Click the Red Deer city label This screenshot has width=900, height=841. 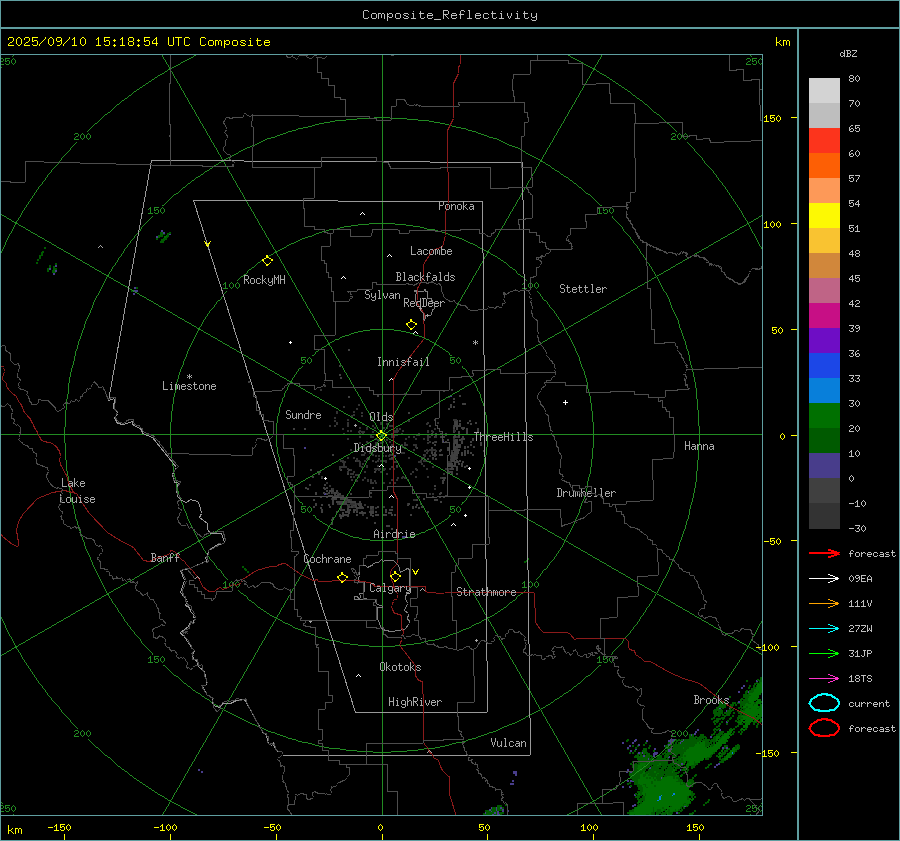pyautogui.click(x=424, y=303)
